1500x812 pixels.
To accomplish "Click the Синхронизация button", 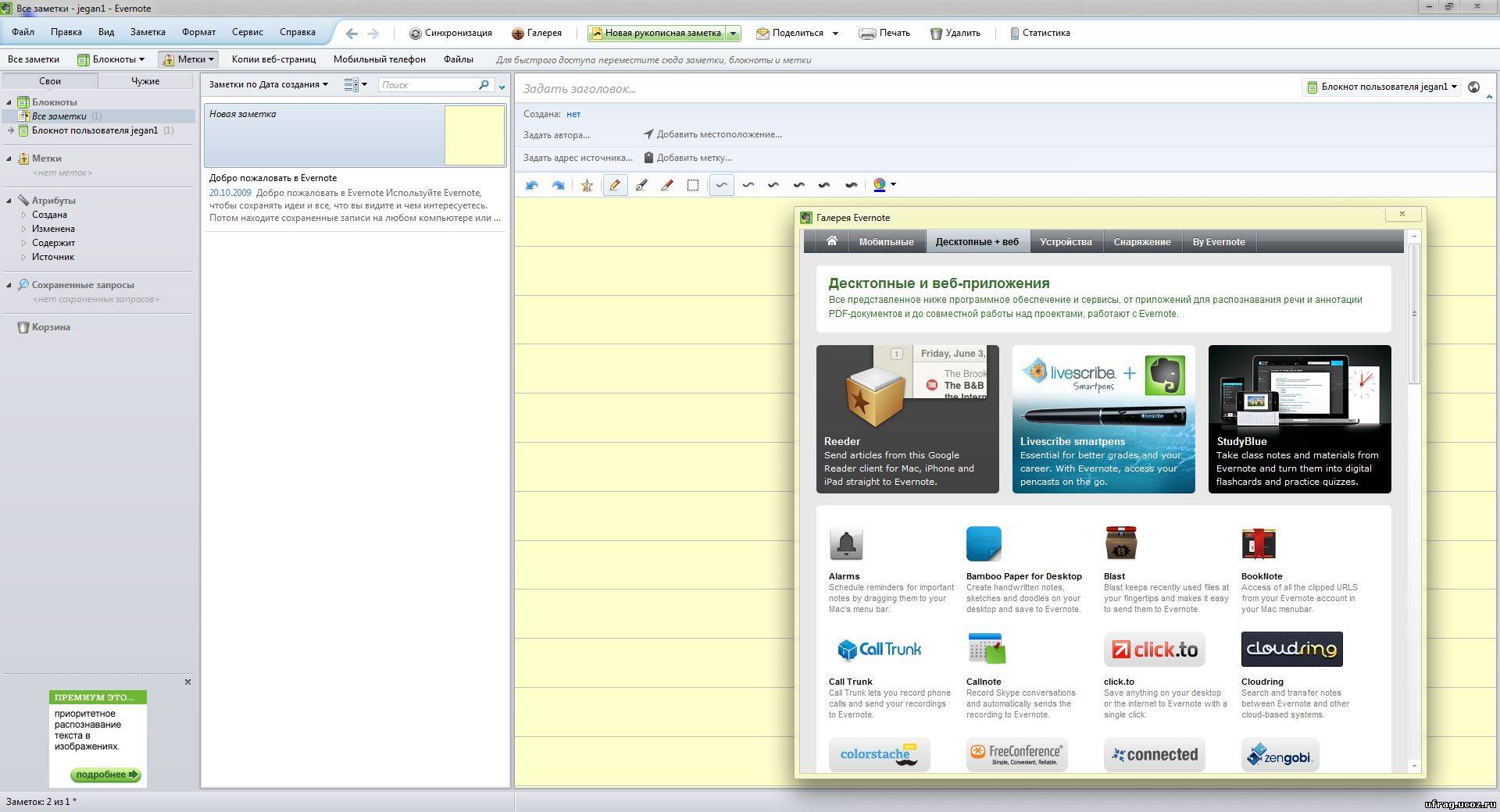I will point(451,33).
